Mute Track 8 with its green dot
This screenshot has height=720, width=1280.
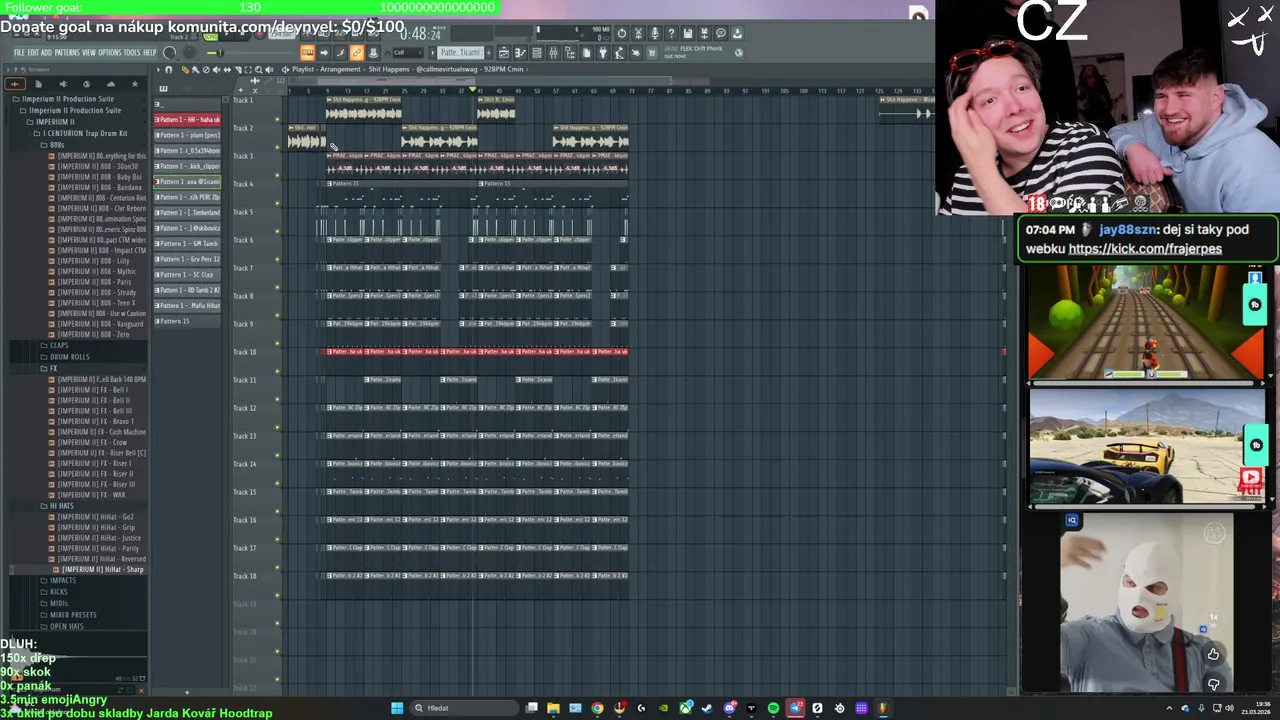tap(278, 315)
